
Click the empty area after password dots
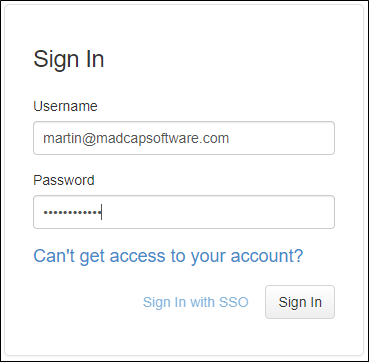click(218, 212)
